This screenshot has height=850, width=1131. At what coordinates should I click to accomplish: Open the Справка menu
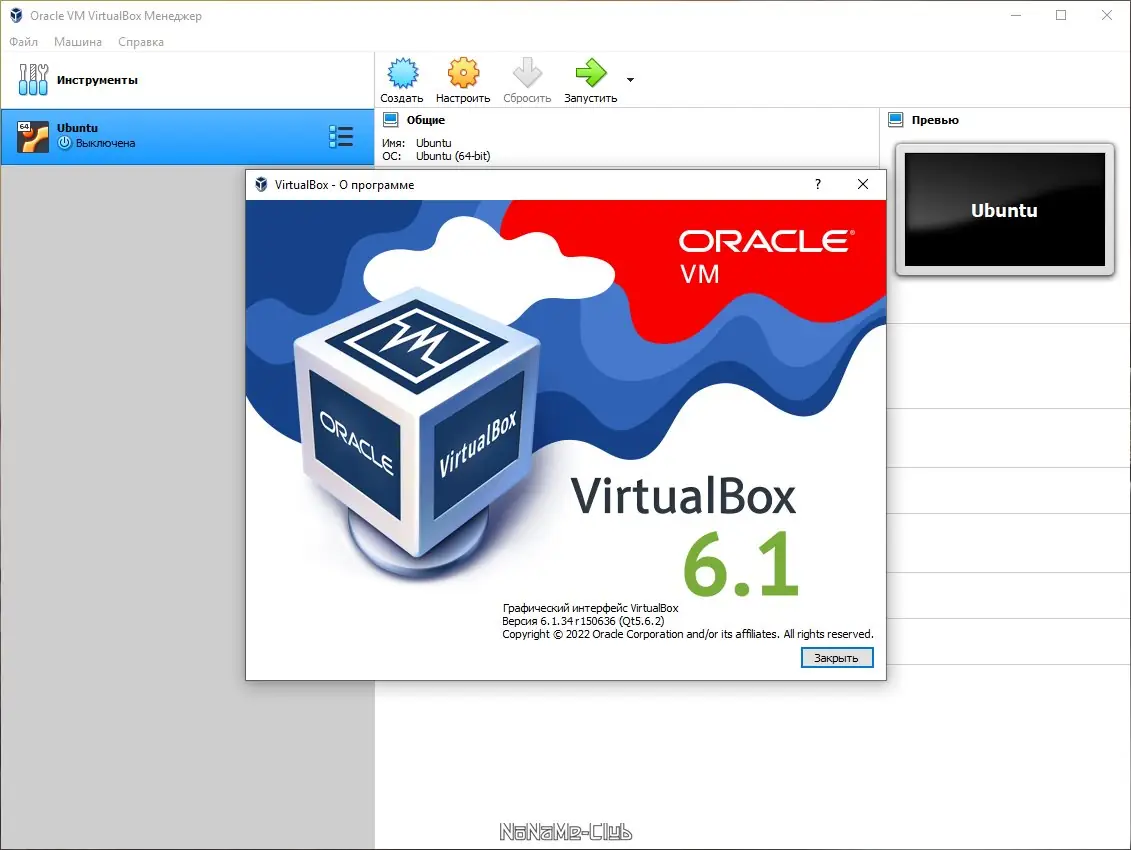tap(141, 42)
